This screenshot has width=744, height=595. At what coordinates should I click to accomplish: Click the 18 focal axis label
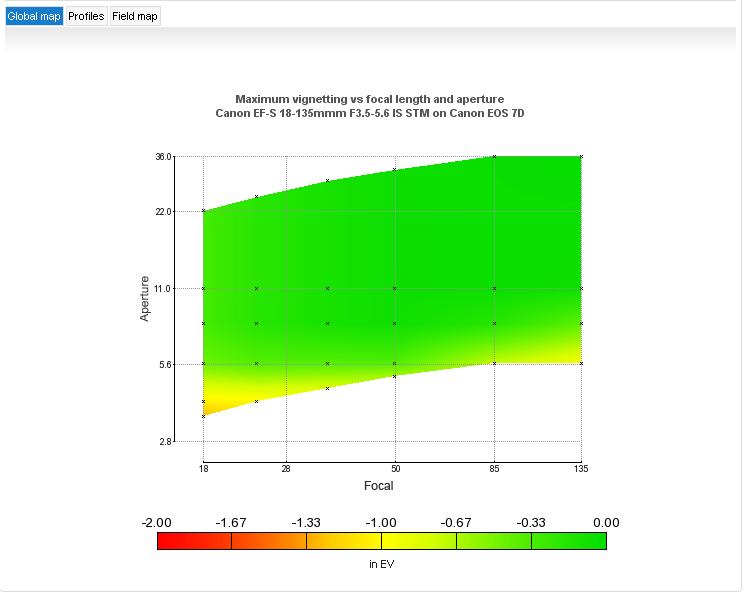204,469
